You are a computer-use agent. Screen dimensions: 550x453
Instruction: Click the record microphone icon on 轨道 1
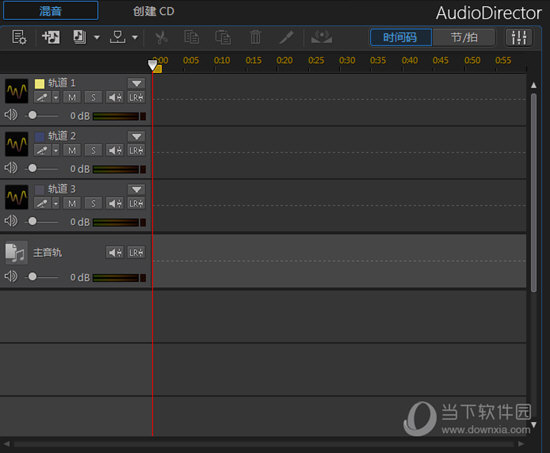click(x=42, y=97)
